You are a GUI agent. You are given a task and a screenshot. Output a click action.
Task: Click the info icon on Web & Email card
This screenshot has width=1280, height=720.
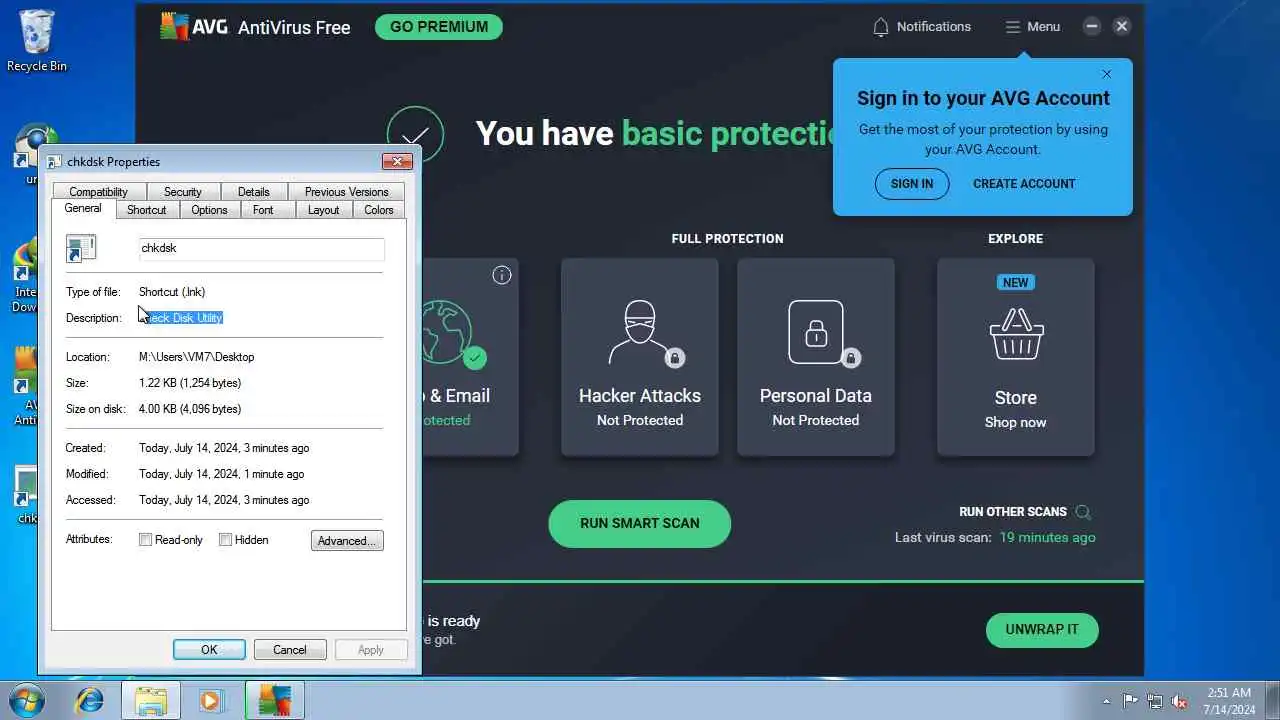(502, 275)
